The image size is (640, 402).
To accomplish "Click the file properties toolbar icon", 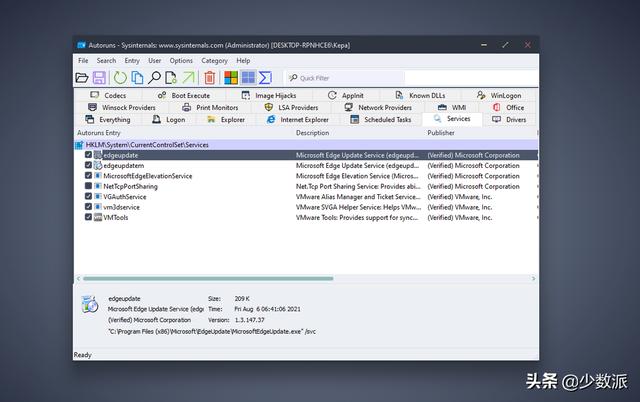I will tap(171, 78).
